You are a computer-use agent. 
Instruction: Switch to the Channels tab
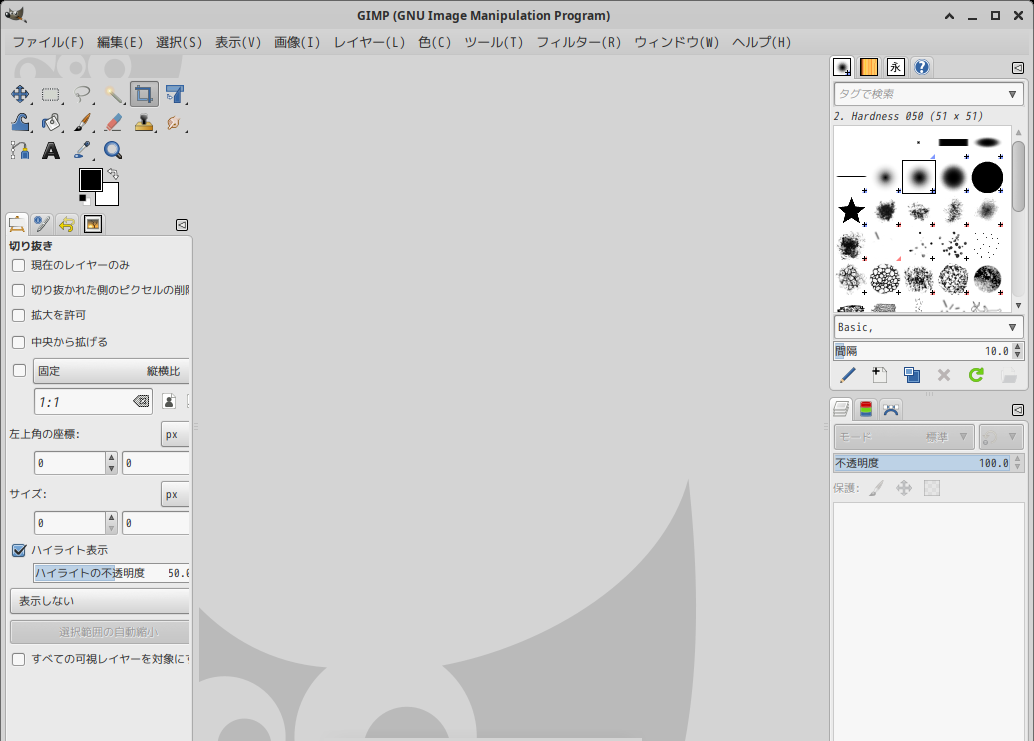(866, 409)
